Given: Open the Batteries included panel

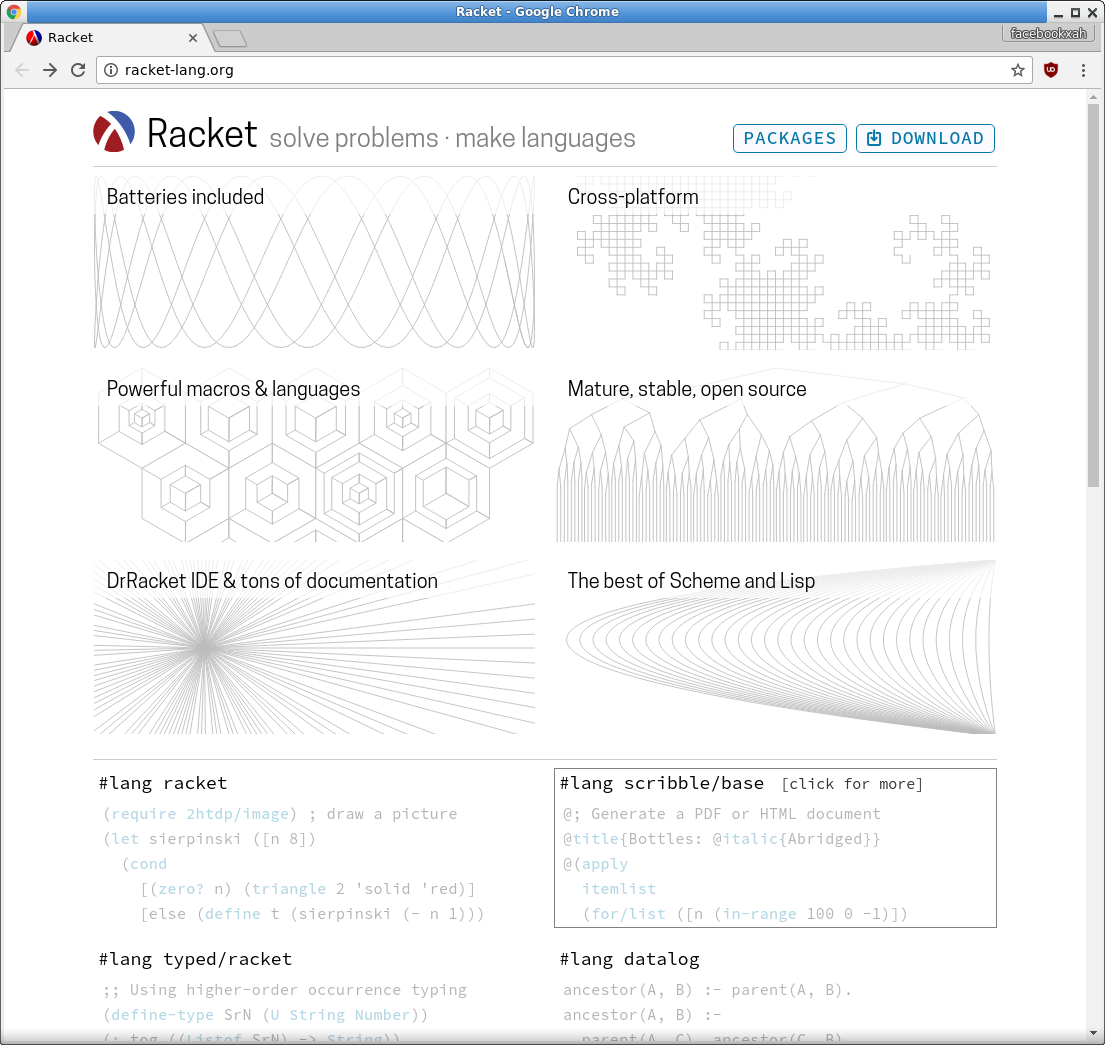Looking at the screenshot, I should (314, 262).
